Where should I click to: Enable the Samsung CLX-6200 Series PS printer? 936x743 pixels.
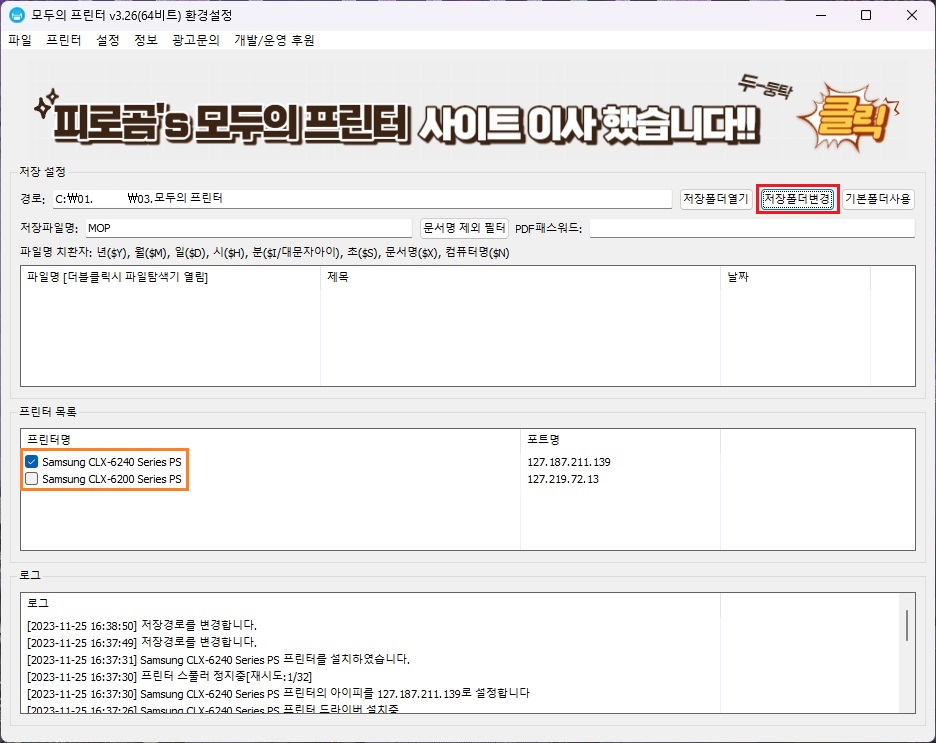(31, 479)
